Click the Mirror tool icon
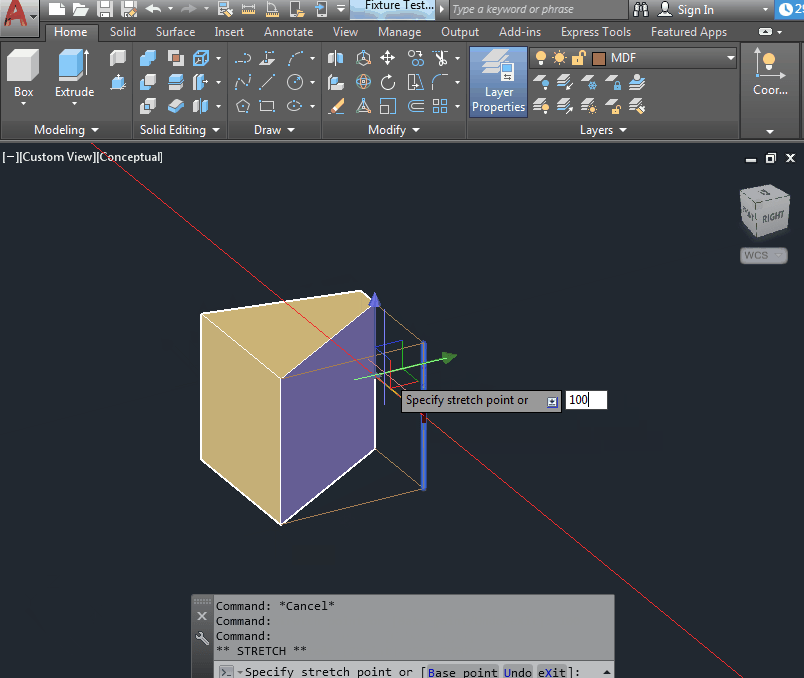The height and width of the screenshot is (678, 804). point(336,58)
